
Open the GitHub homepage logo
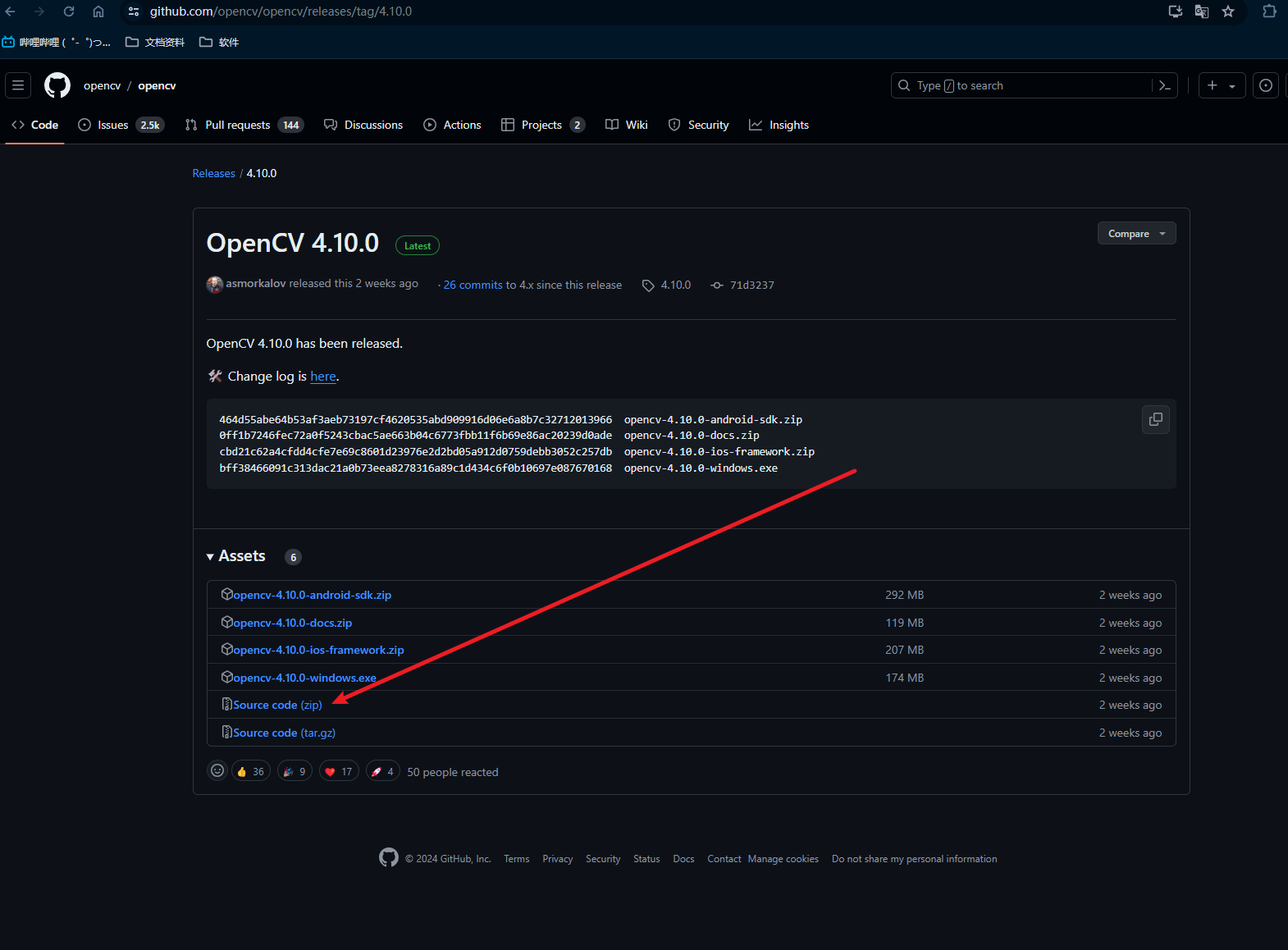click(57, 85)
